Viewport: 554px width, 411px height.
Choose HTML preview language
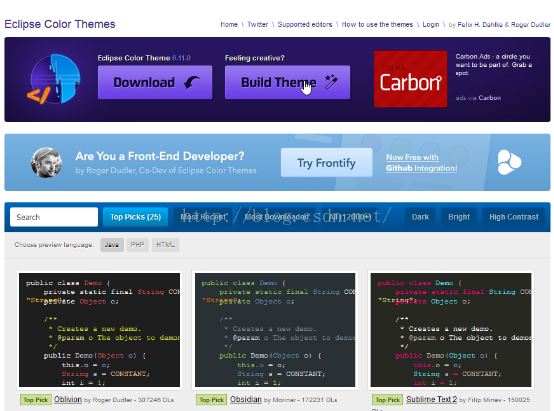(165, 245)
